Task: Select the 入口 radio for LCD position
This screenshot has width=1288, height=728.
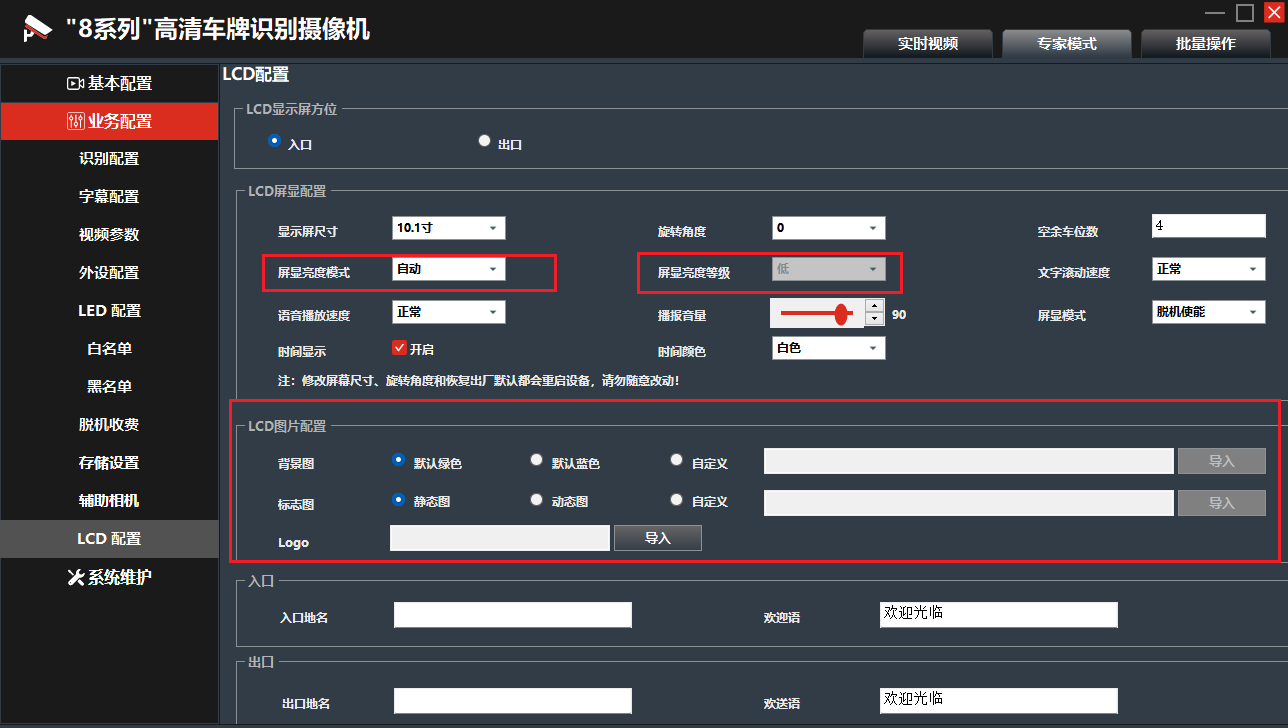Action: pyautogui.click(x=275, y=141)
